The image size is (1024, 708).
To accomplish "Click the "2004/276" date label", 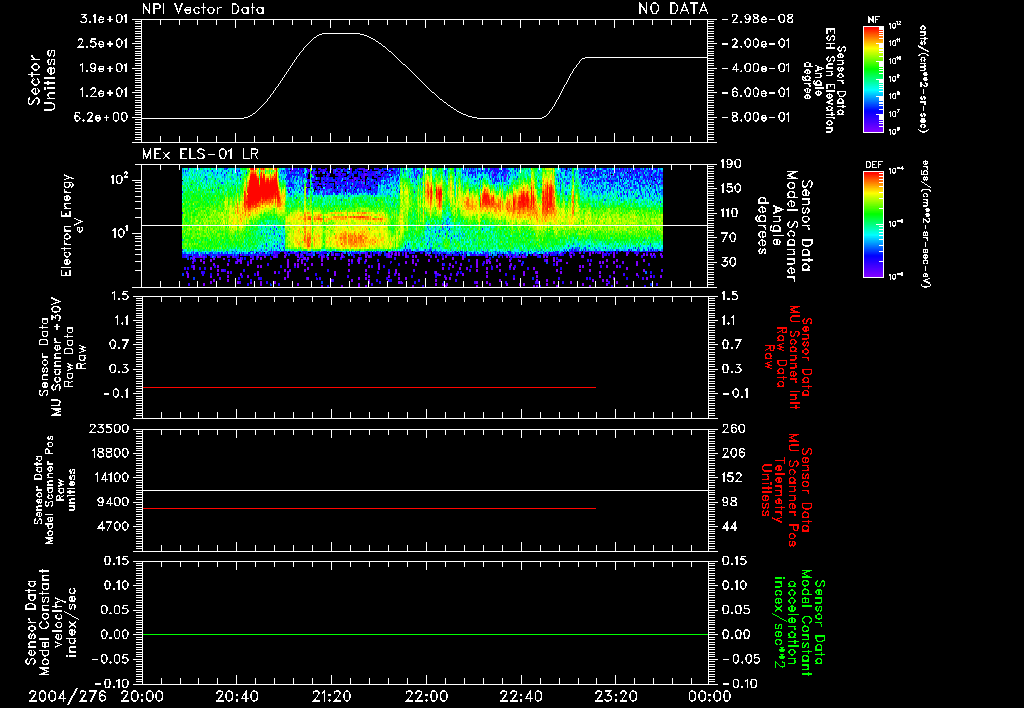I will 68,696.
